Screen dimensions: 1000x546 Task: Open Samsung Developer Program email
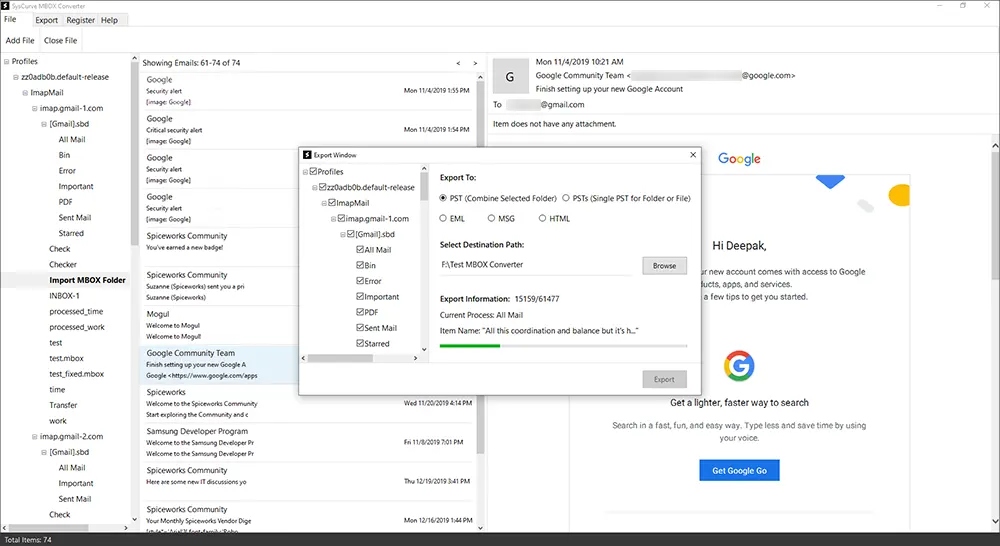click(308, 442)
